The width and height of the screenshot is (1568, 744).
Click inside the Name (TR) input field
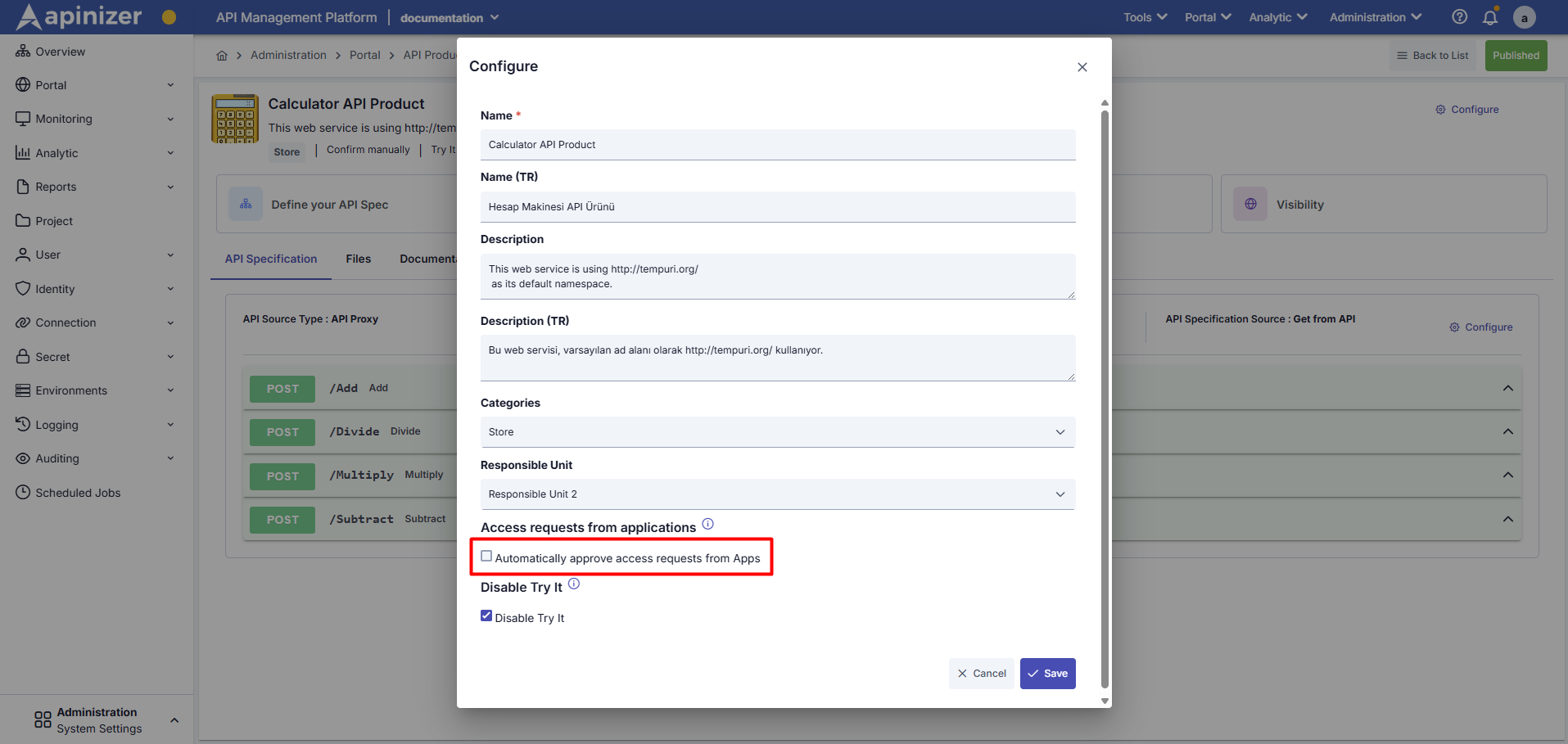[x=777, y=206]
